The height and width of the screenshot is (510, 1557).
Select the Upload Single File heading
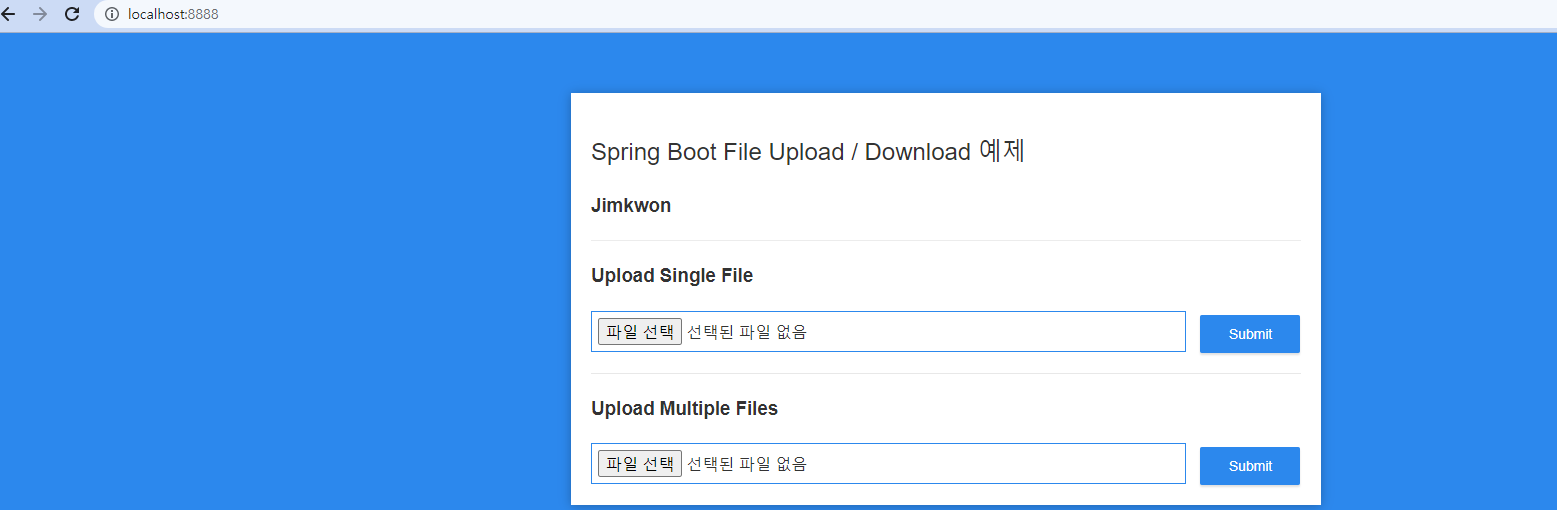point(672,276)
